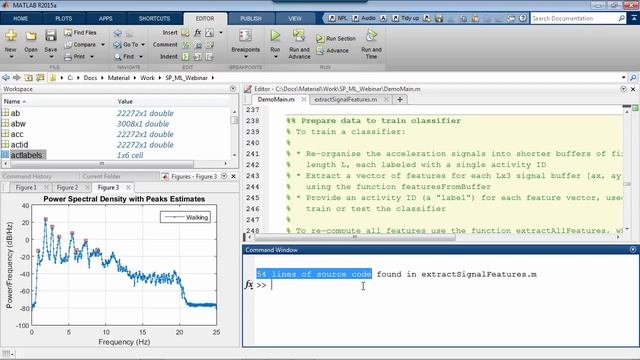Insert function using fx icon

198,33
